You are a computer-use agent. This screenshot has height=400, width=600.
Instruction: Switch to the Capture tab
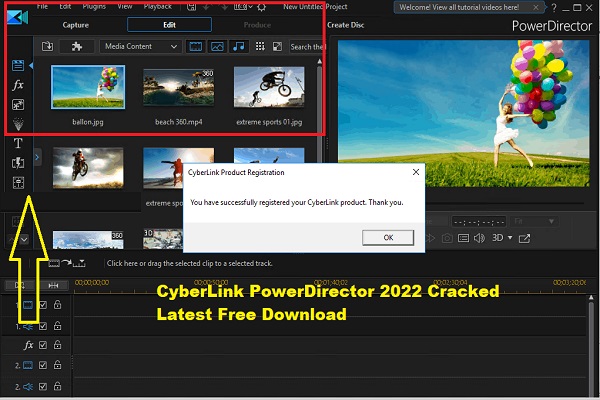76,25
